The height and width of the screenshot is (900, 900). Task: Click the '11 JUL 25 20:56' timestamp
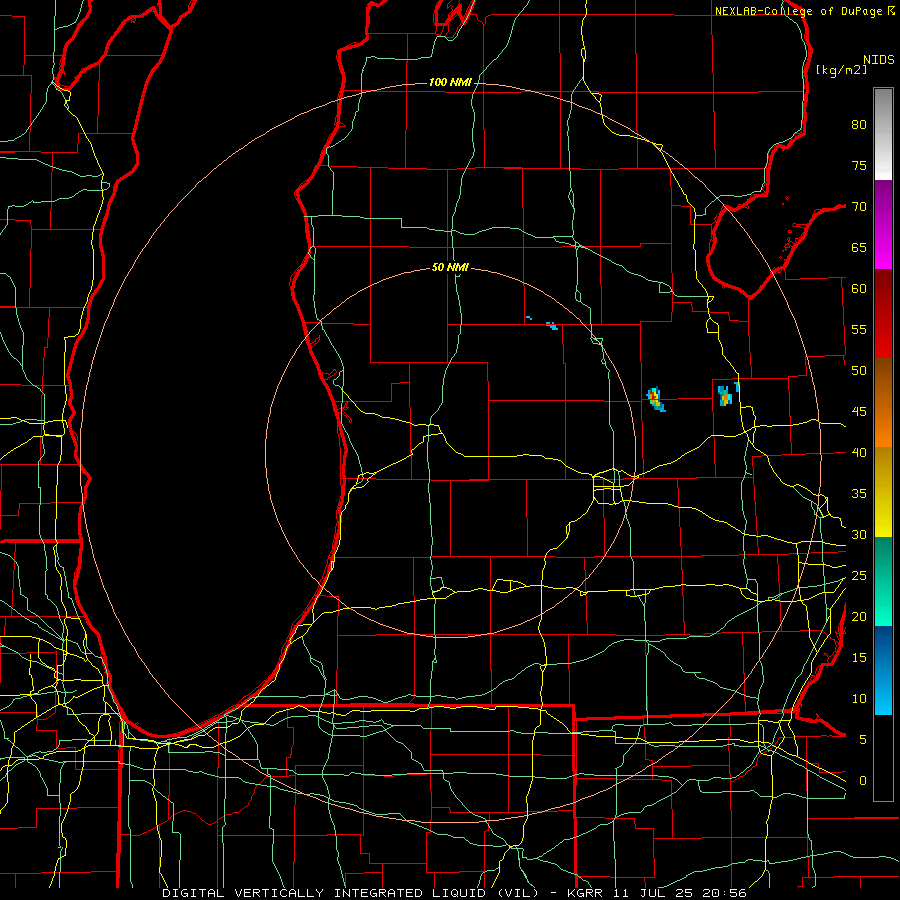pyautogui.click(x=681, y=893)
